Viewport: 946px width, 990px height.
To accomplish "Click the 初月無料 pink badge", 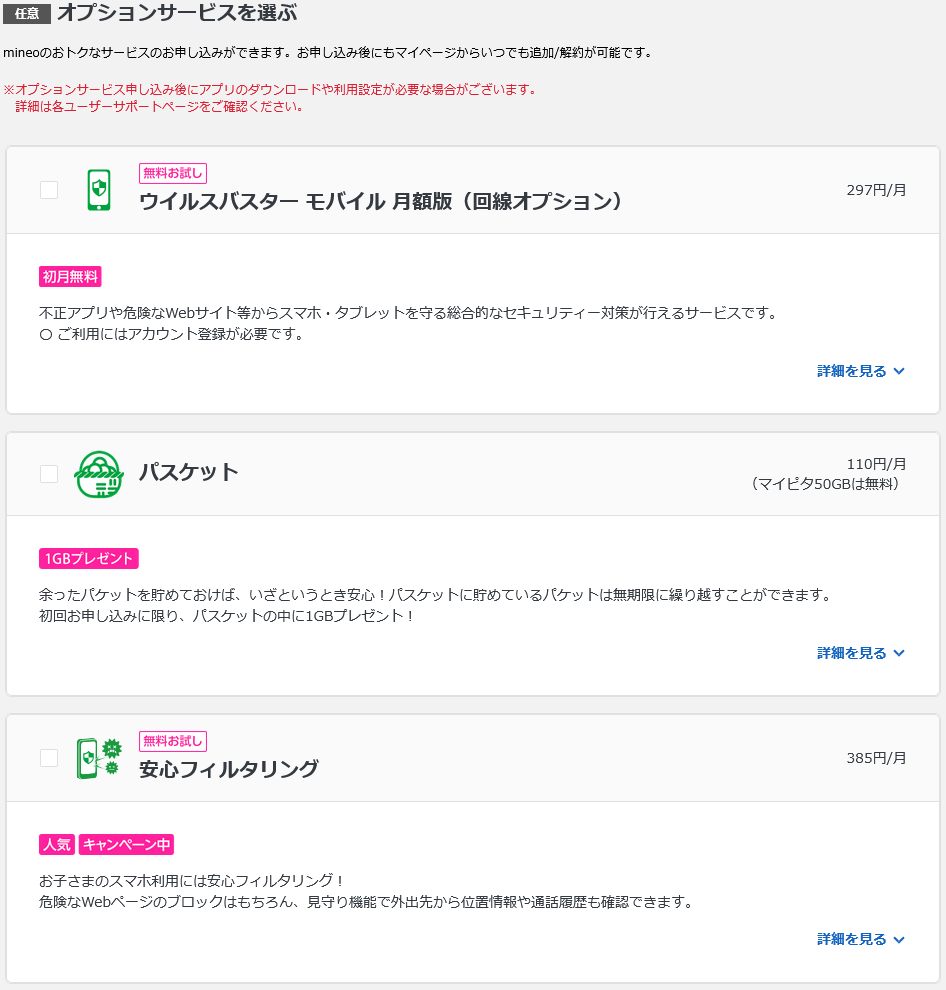I will tap(69, 276).
